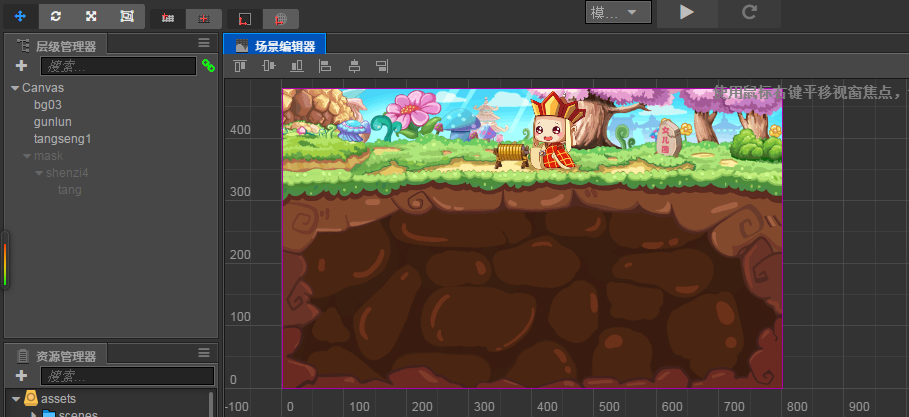Click the assets panel scrollbar
The width and height of the screenshot is (909, 417).
click(x=211, y=404)
